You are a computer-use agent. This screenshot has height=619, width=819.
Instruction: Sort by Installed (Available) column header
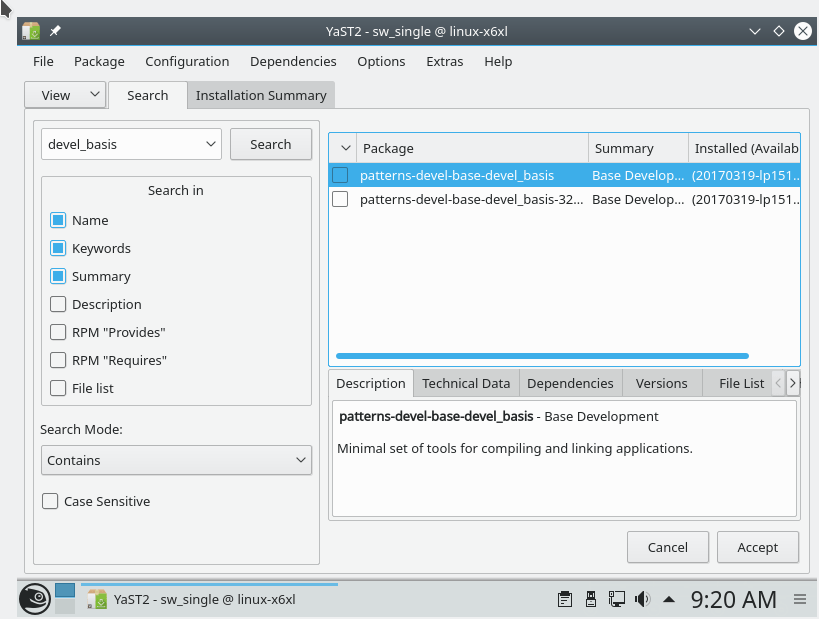point(744,148)
